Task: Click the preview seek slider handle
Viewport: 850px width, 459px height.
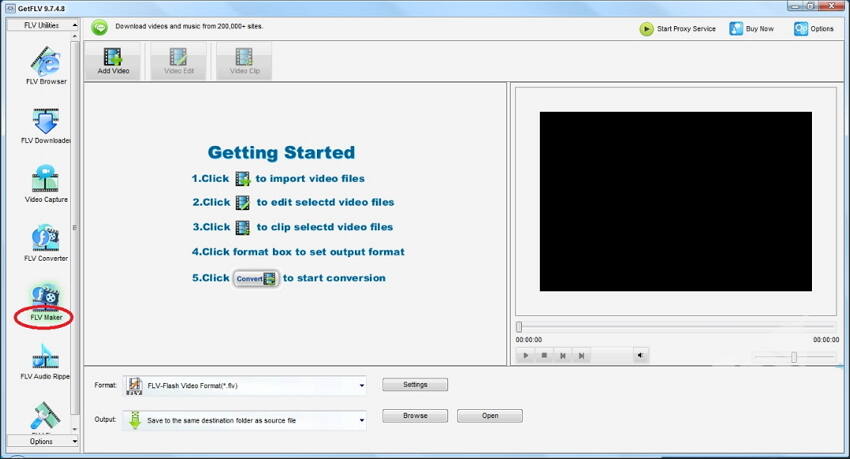Action: tap(519, 327)
